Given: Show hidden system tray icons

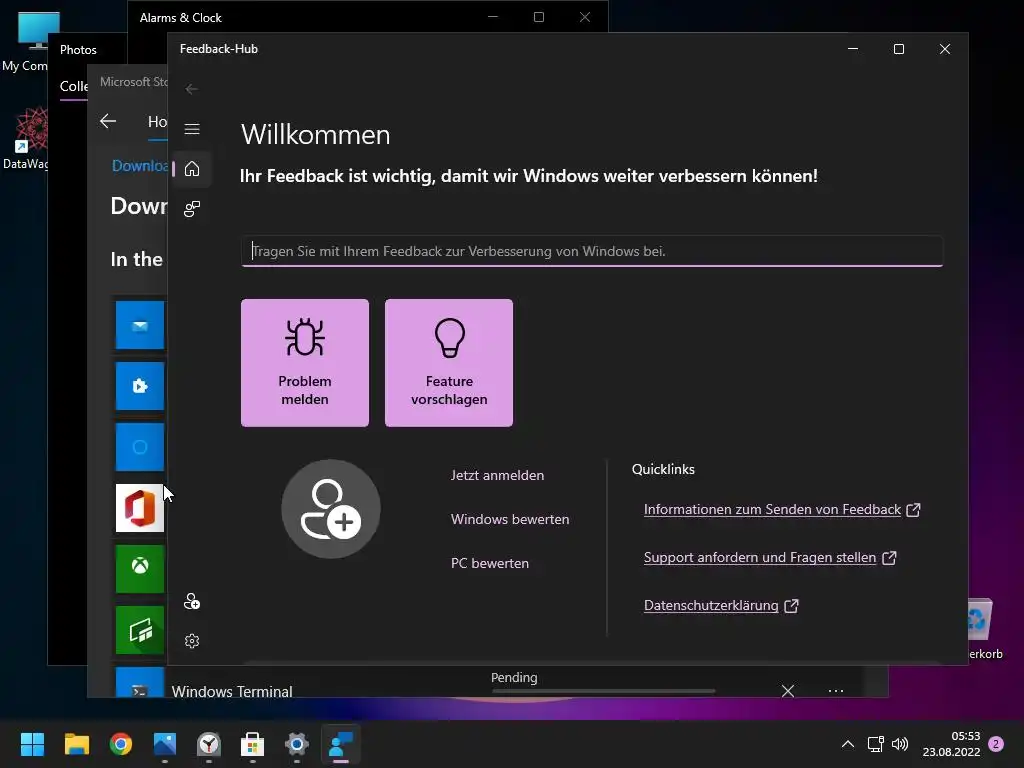Looking at the screenshot, I should (x=848, y=744).
